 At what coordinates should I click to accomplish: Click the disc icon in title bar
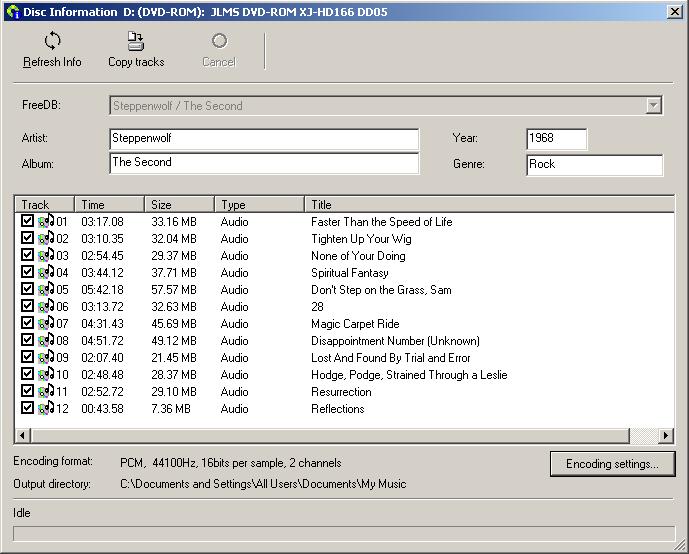[x=13, y=12]
